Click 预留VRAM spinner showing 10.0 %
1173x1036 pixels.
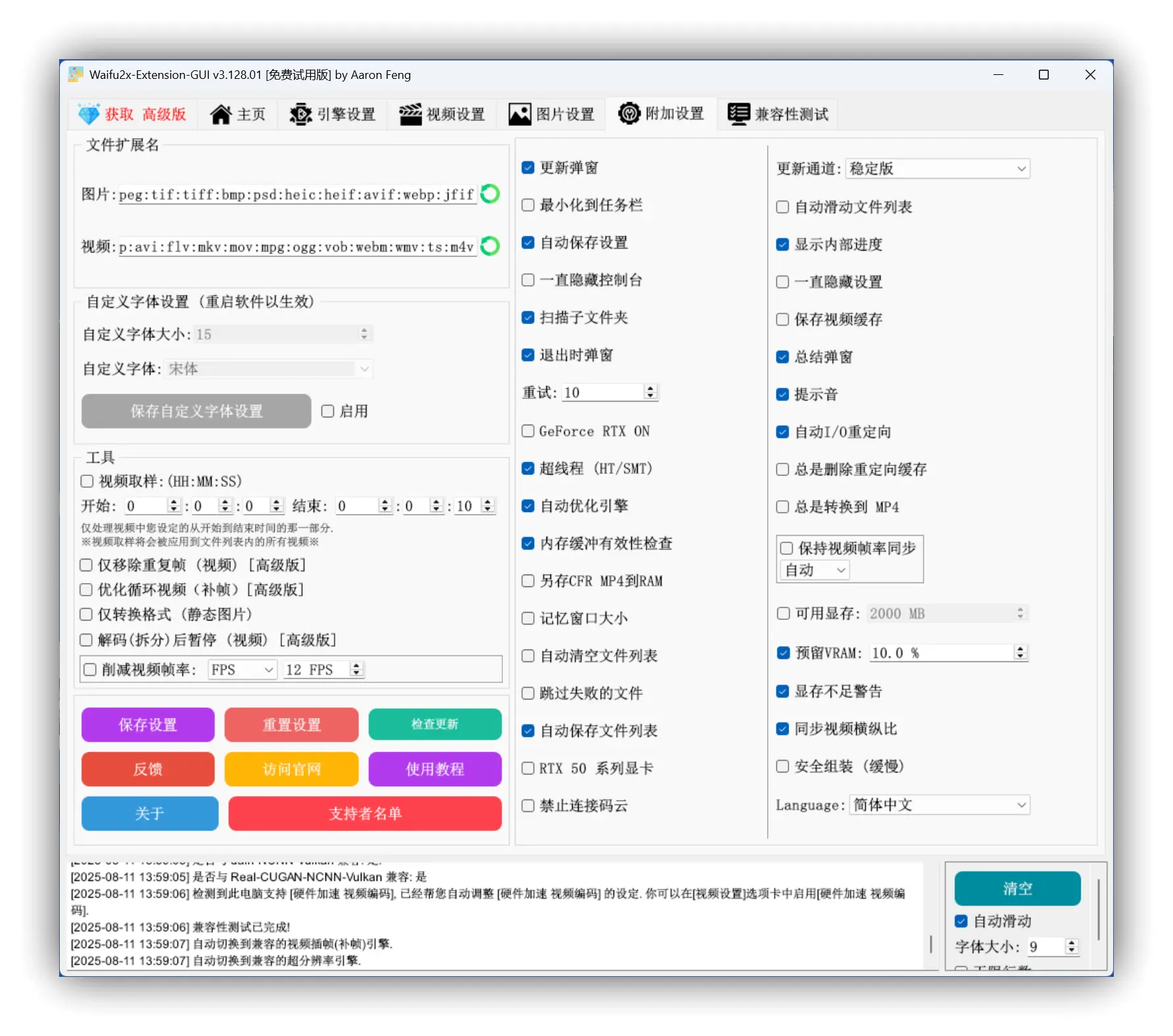(x=949, y=653)
